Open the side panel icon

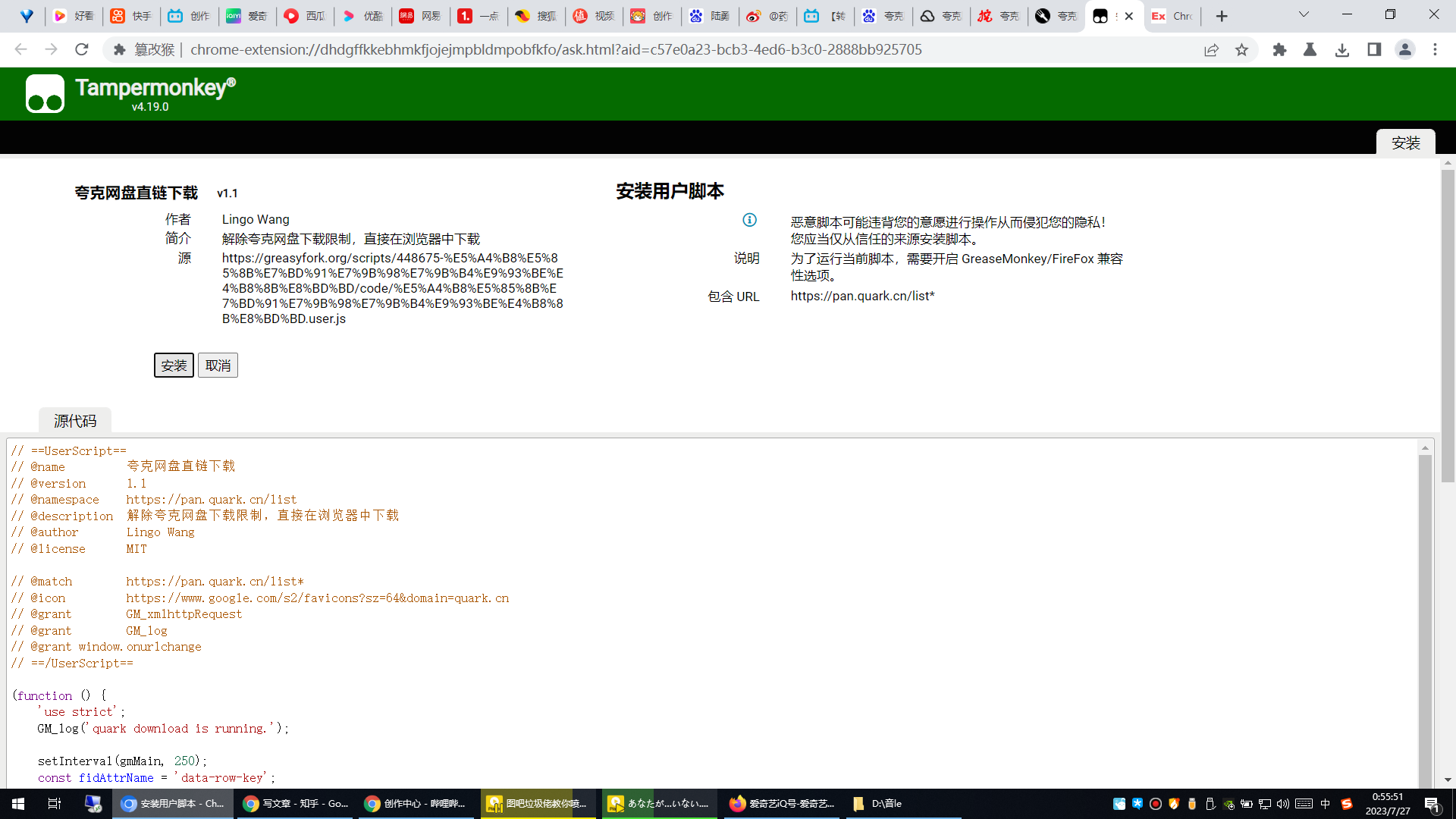coord(1373,49)
